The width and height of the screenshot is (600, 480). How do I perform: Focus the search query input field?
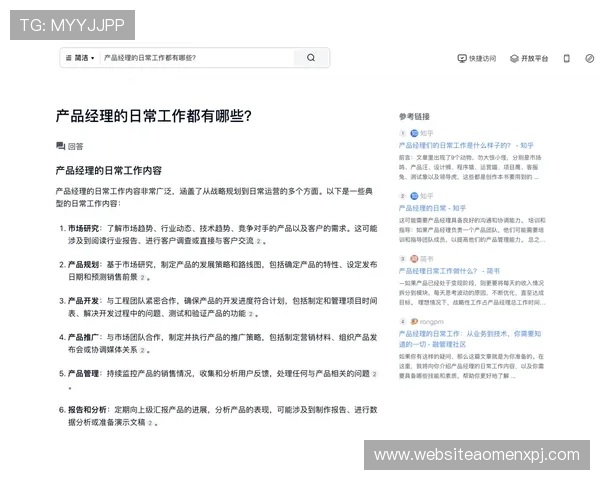point(197,58)
